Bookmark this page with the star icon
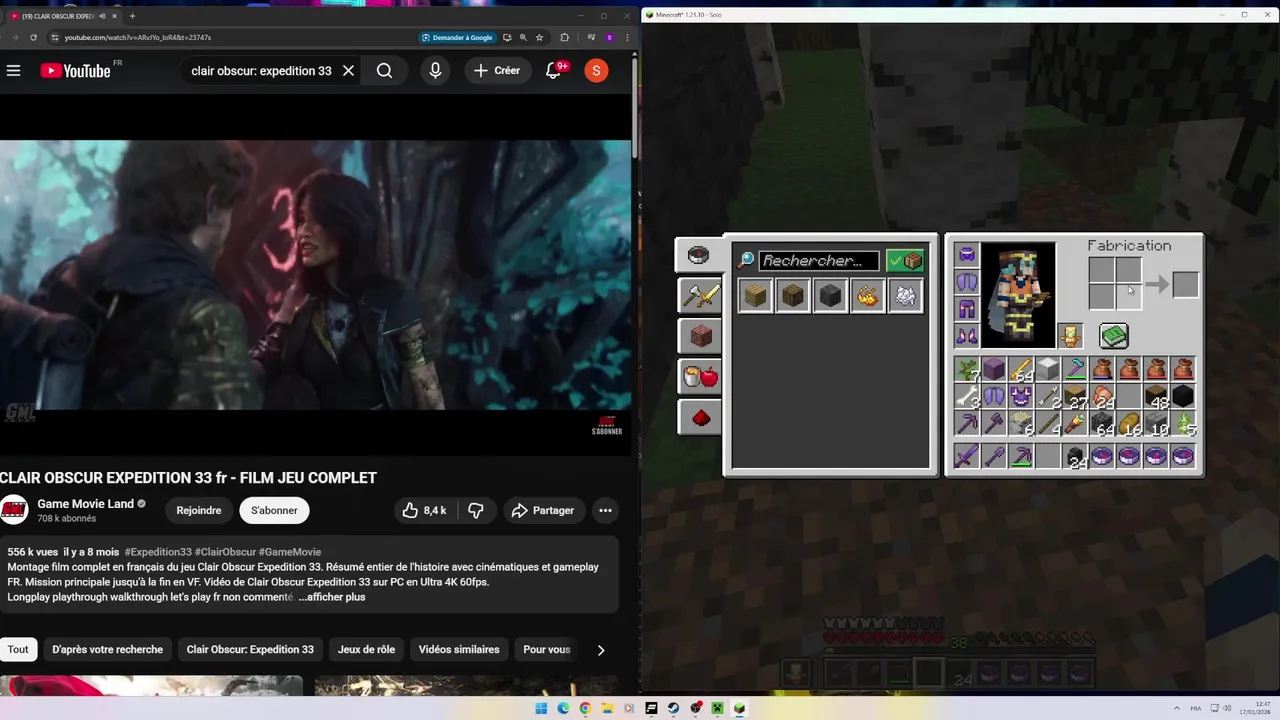Viewport: 1280px width, 720px height. (x=539, y=37)
